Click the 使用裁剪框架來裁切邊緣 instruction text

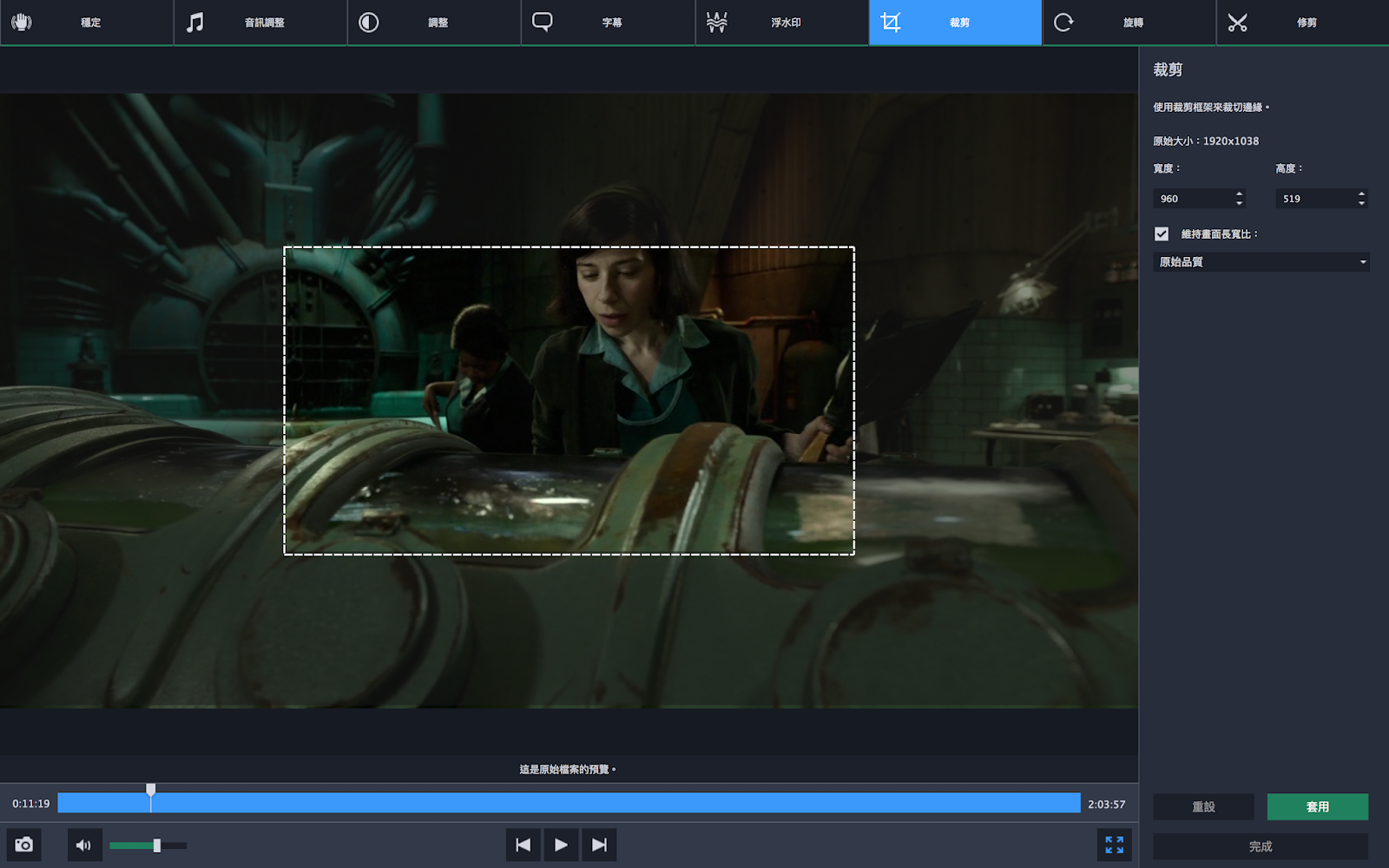pos(1211,108)
